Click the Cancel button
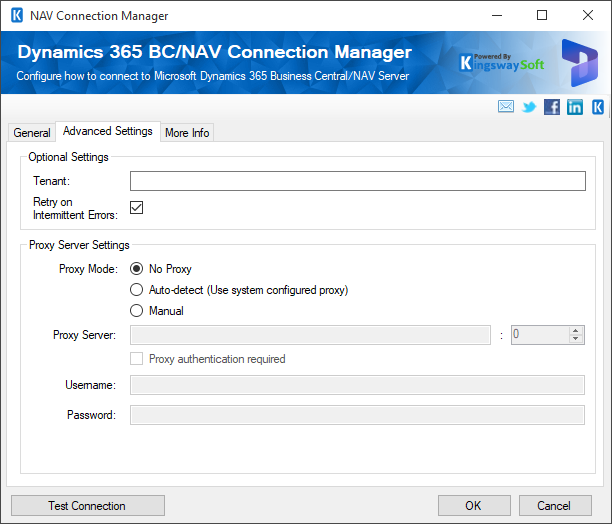The image size is (612, 524). [555, 506]
